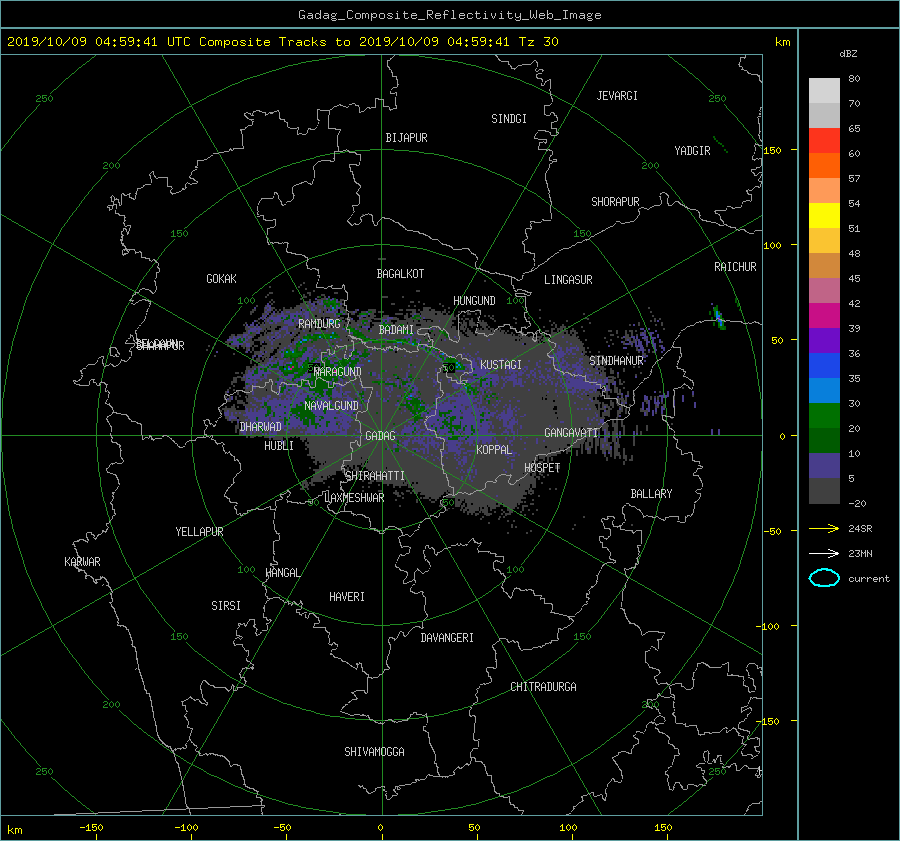Click the HUNGUND city label

(x=474, y=301)
